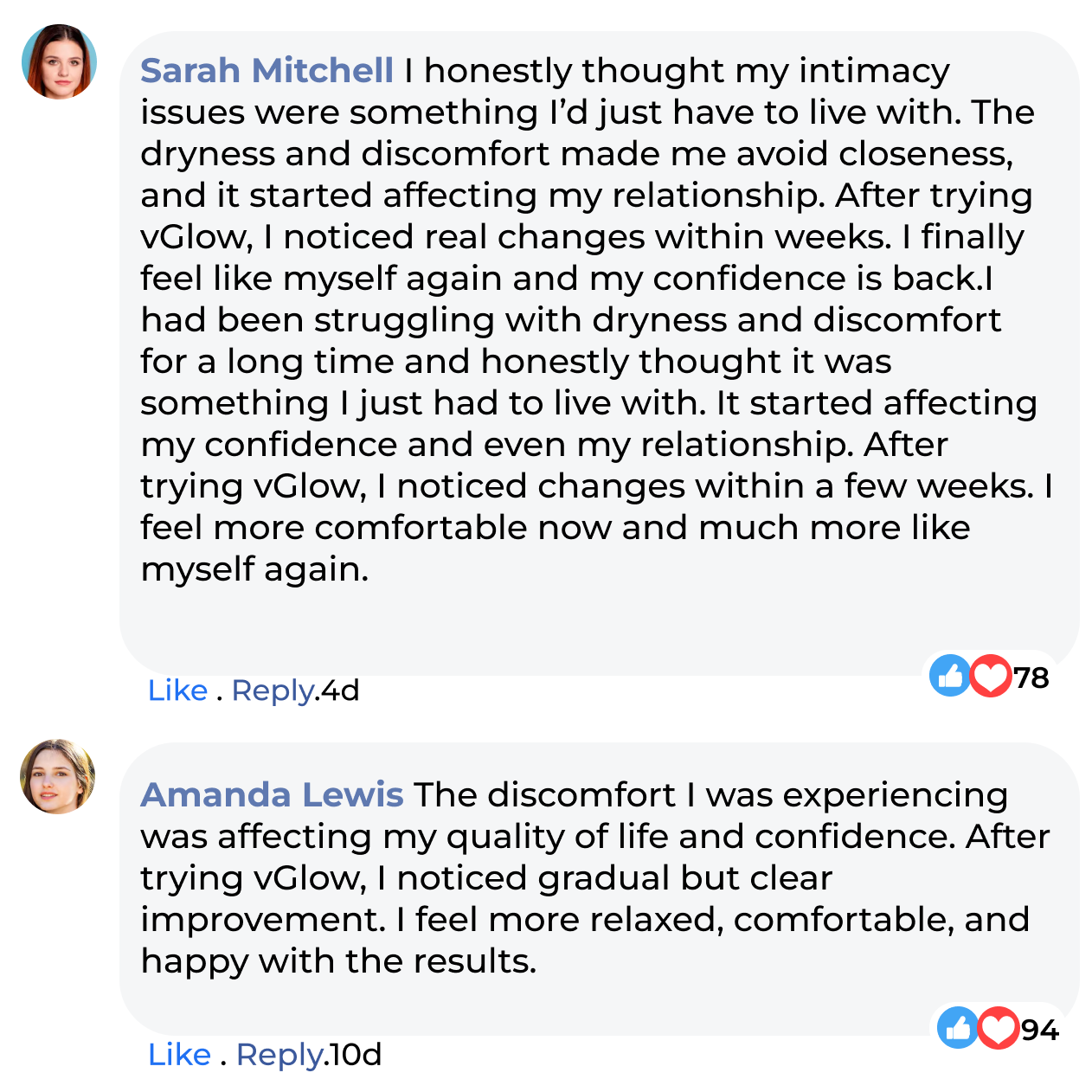Click the 10d timestamp under Amanda's comment

click(355, 1055)
